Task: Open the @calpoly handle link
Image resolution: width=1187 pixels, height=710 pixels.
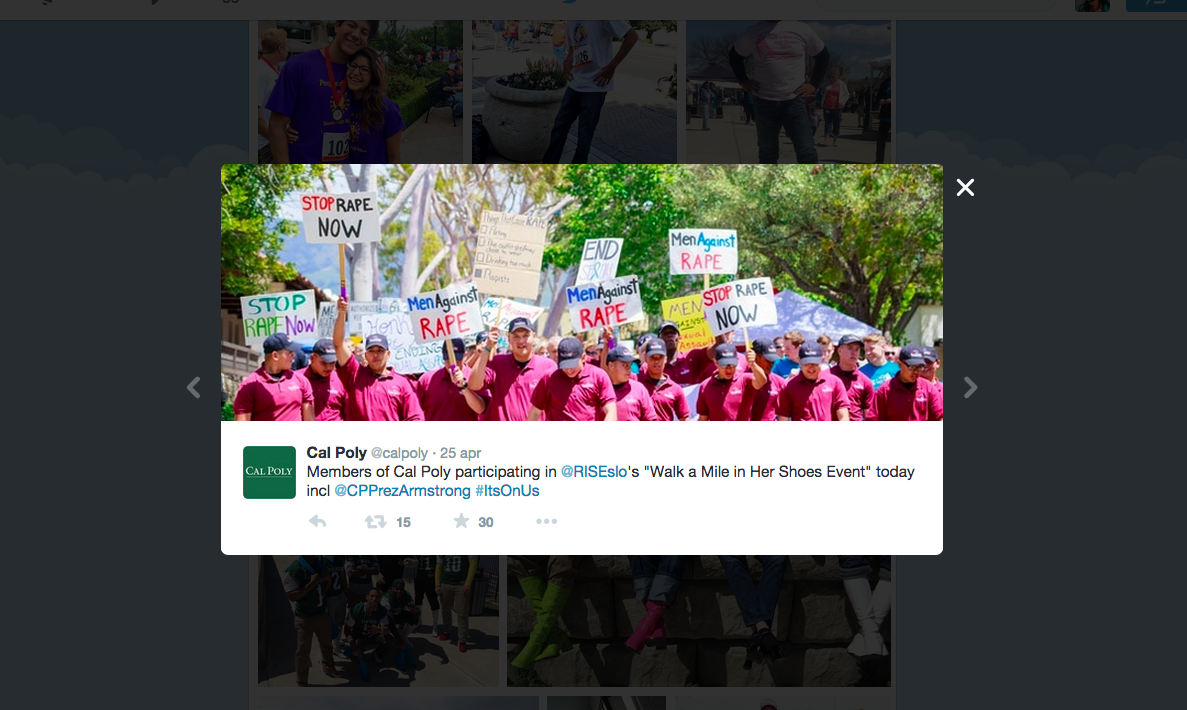Action: point(399,453)
